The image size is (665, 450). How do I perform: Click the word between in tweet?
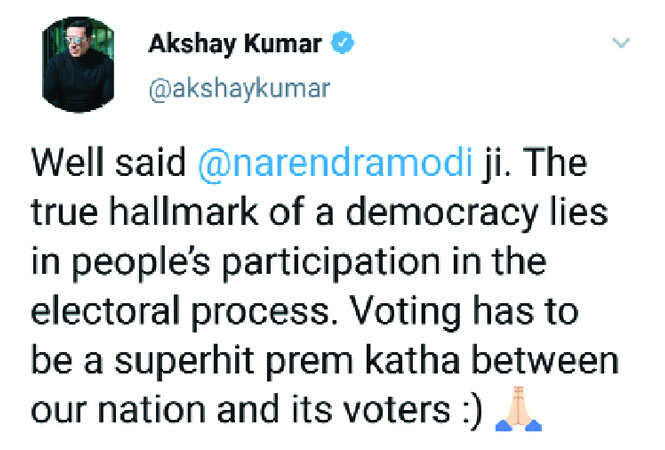[x=545, y=361]
